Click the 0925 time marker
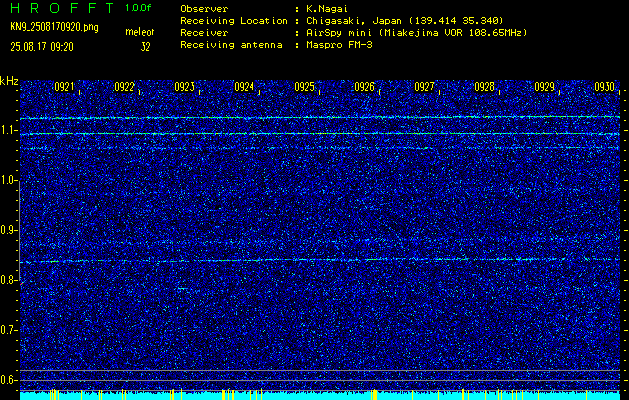This screenshot has width=629, height=400. coord(304,87)
